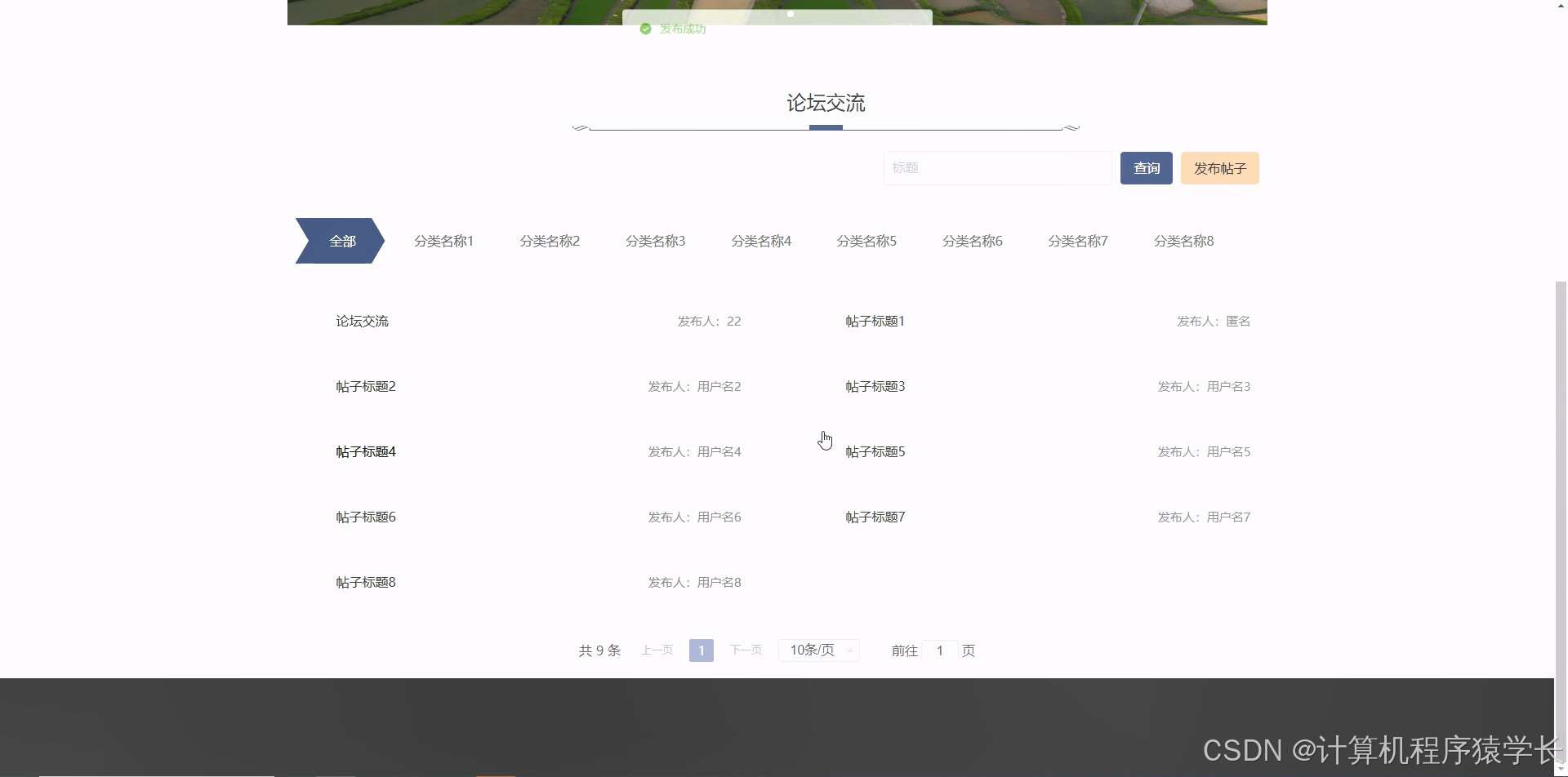Click the 共 9 条 total count text
Image resolution: width=1568 pixels, height=777 pixels.
pos(599,650)
